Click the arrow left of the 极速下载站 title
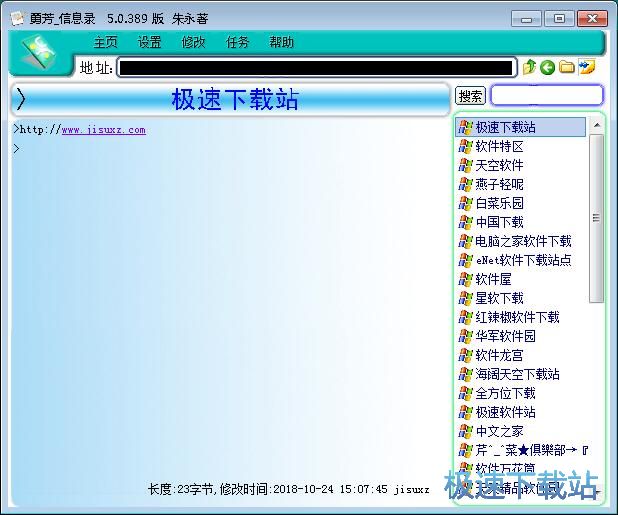 click(x=20, y=99)
